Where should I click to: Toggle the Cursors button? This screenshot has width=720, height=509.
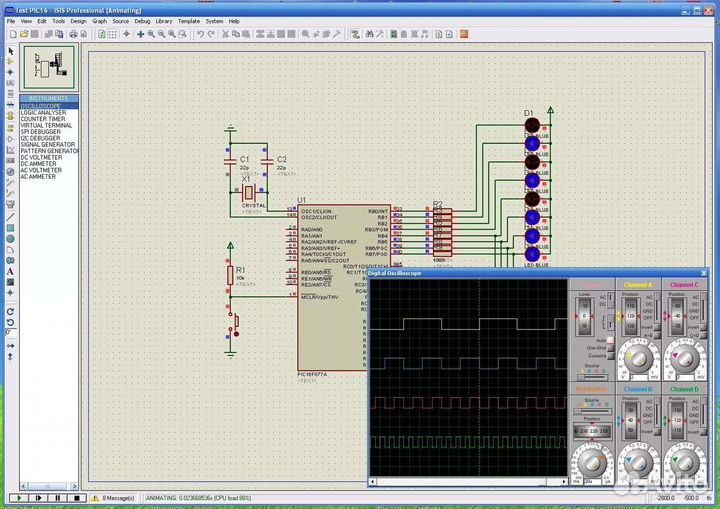coord(610,356)
